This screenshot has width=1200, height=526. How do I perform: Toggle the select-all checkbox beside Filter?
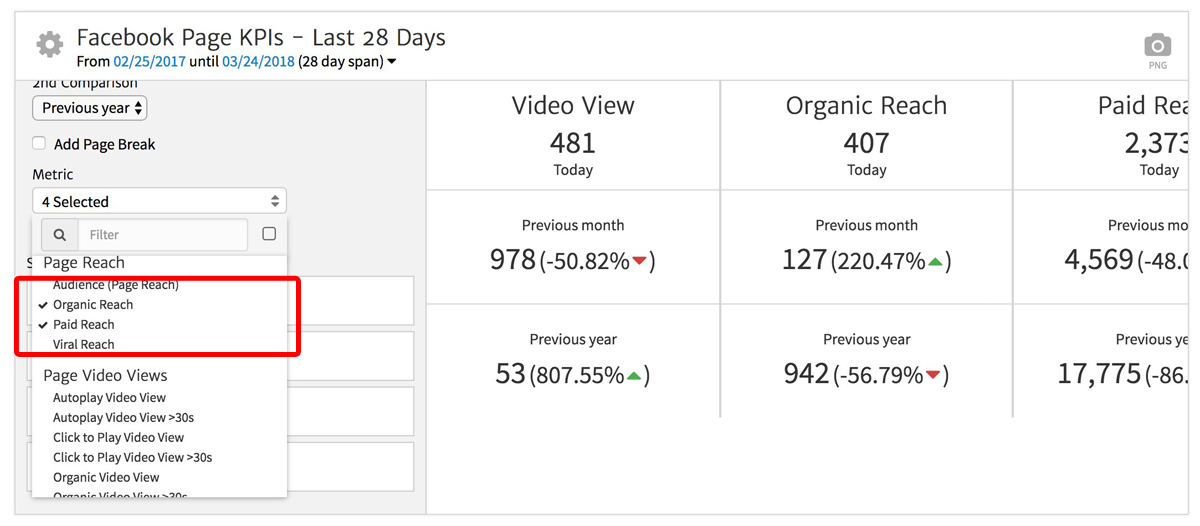(269, 234)
